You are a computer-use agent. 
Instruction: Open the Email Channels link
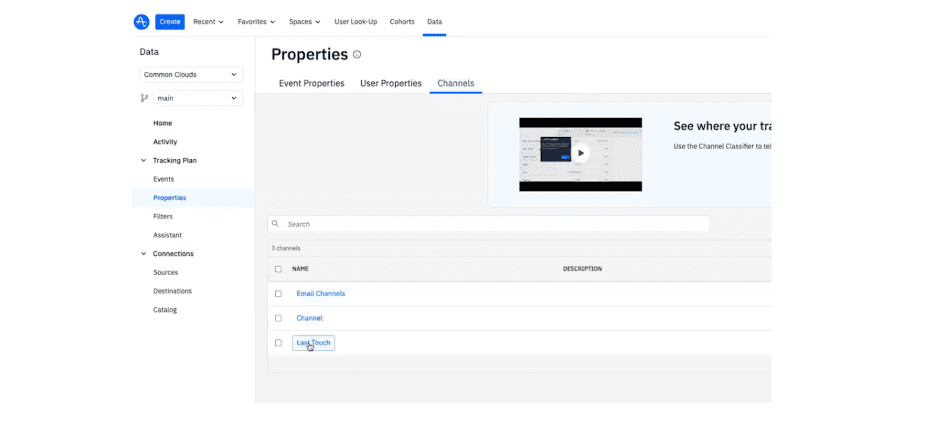click(320, 294)
